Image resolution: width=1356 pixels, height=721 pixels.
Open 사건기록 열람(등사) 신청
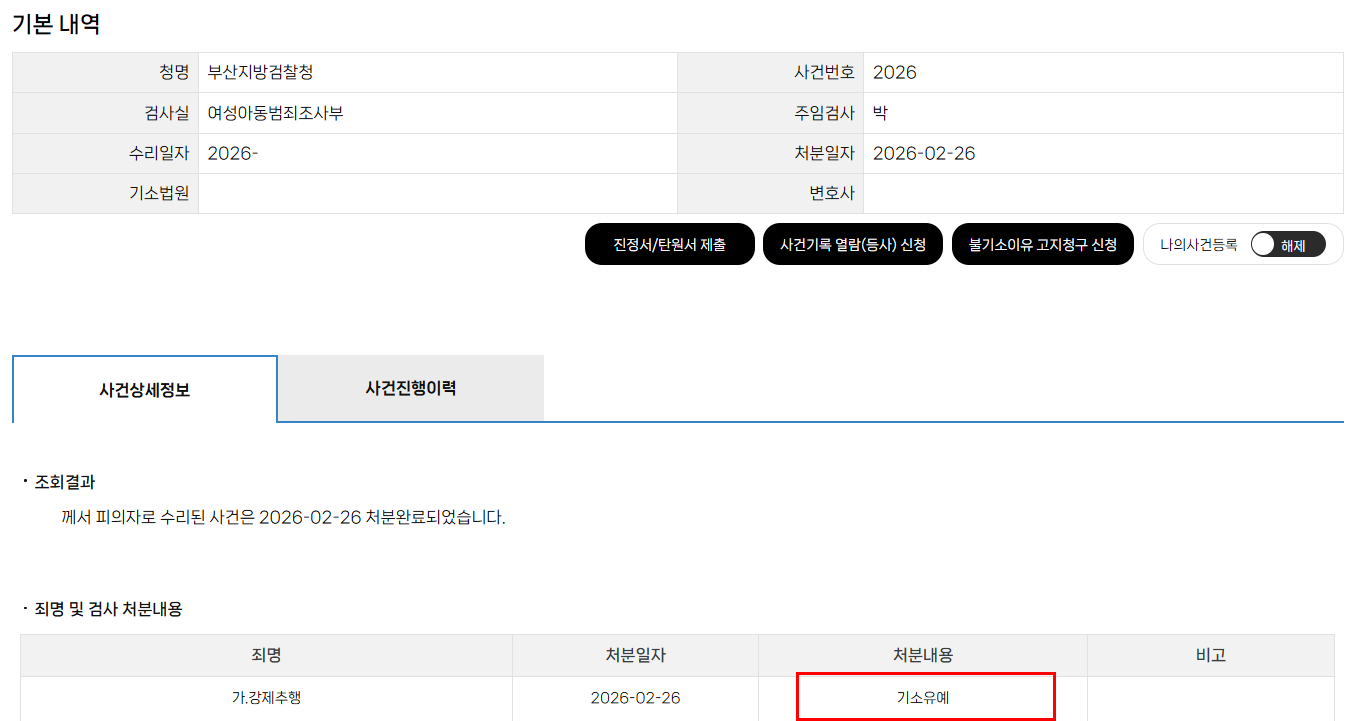852,244
